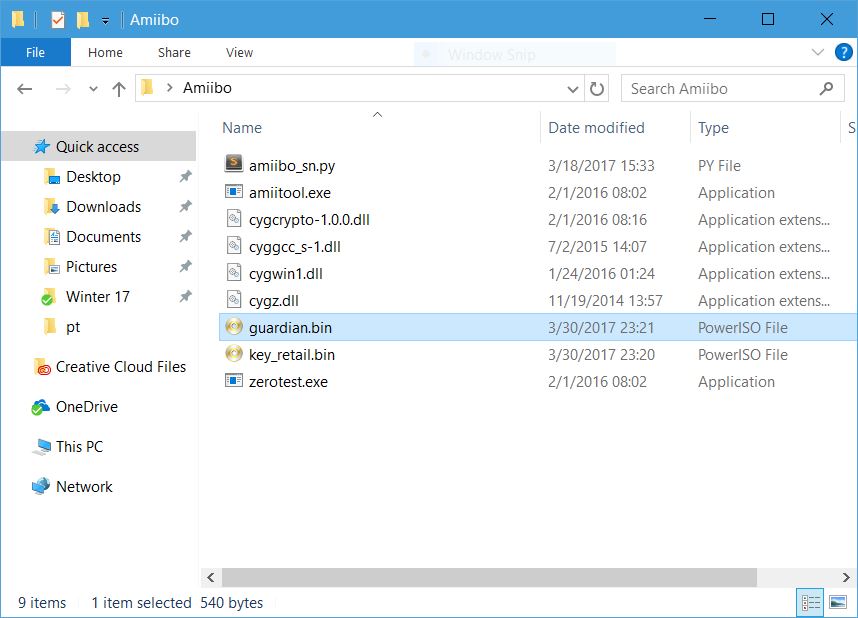
Task: Select the cygwin1.dll file icon
Action: pyautogui.click(x=234, y=272)
